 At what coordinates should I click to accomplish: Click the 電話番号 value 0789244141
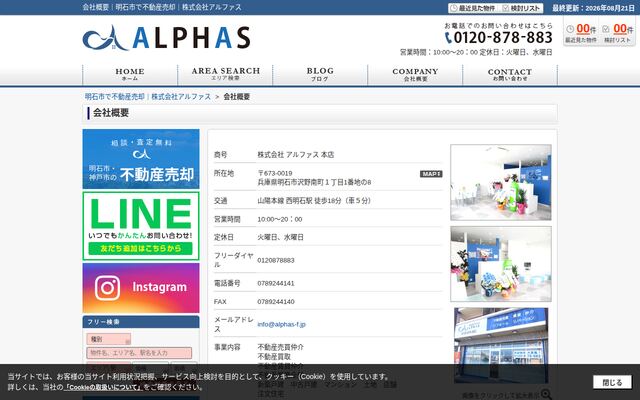pyautogui.click(x=276, y=283)
